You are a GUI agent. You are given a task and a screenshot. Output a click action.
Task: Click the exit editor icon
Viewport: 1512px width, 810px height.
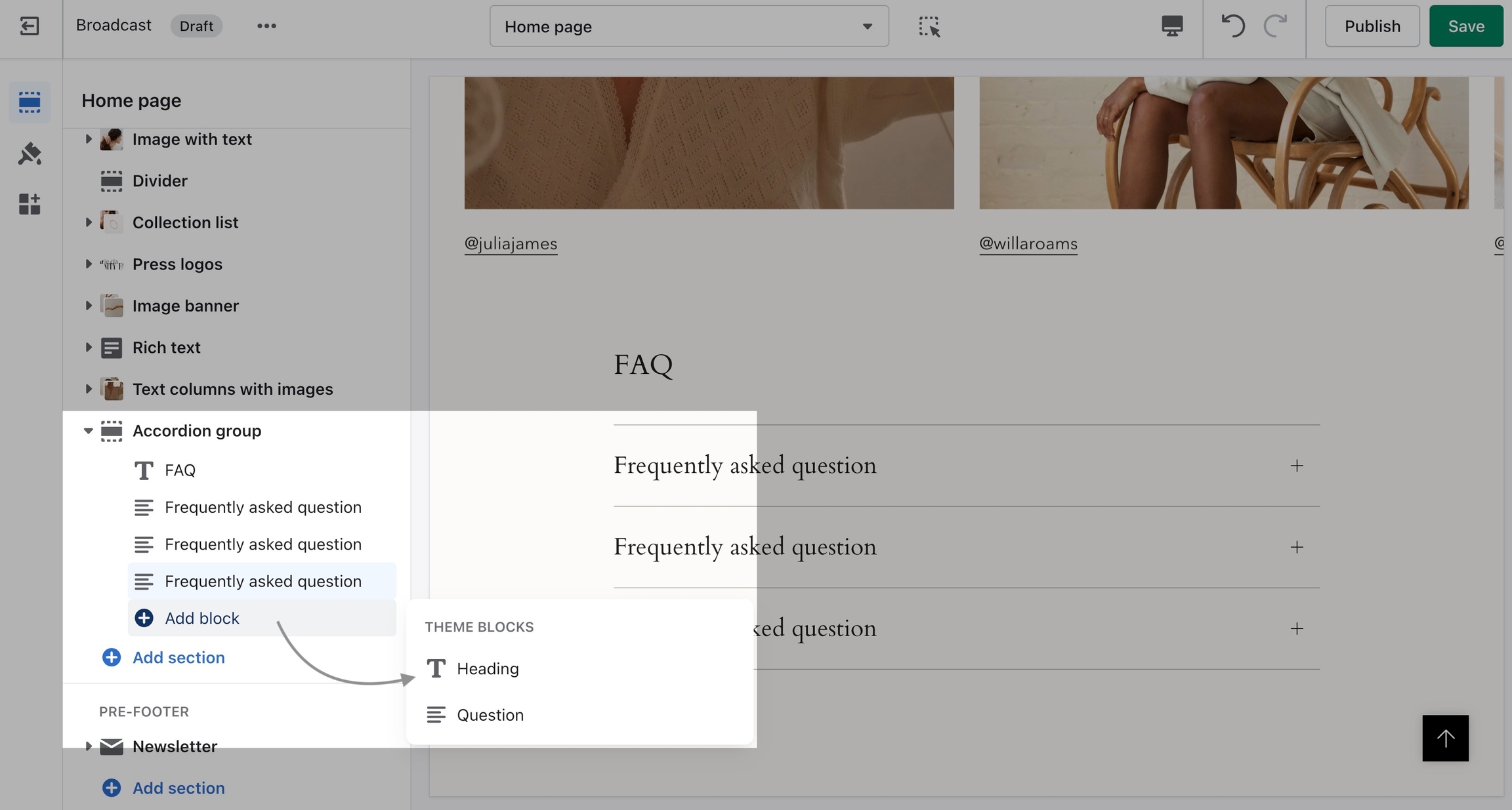click(30, 26)
